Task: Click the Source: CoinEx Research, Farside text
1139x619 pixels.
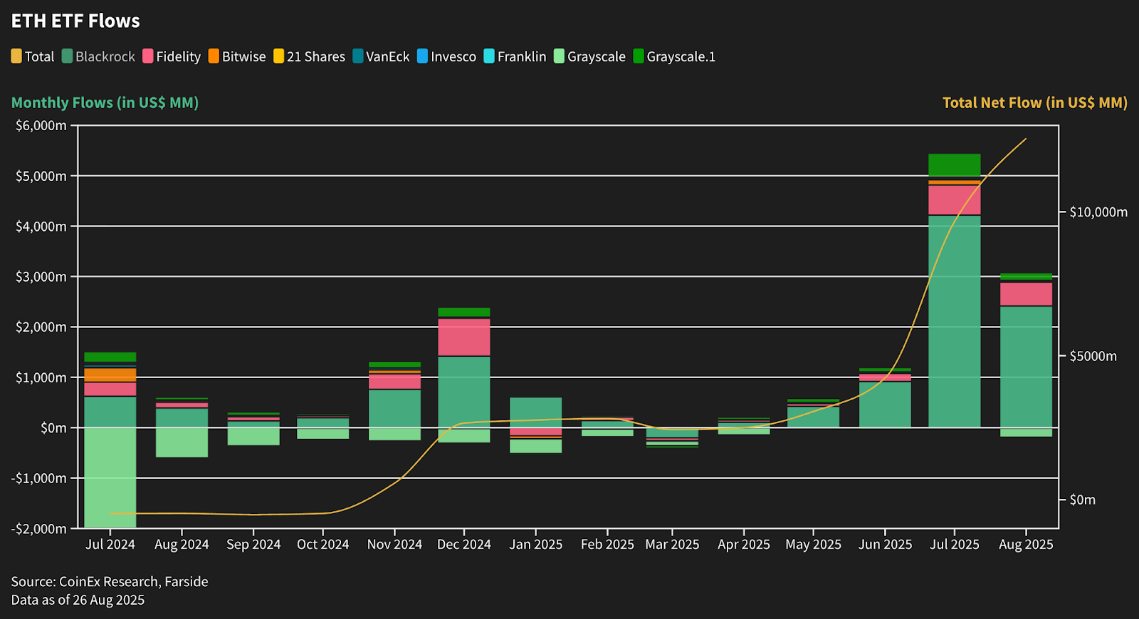Action: (x=110, y=581)
